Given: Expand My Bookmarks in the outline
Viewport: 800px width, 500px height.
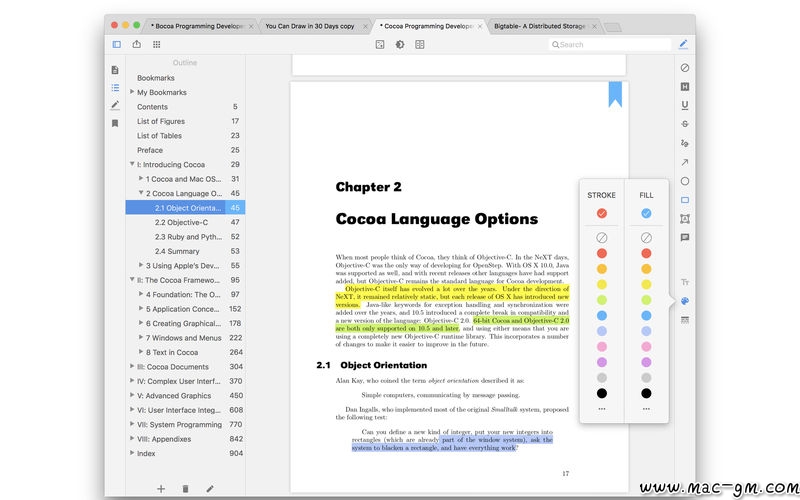Looking at the screenshot, I should coord(132,92).
